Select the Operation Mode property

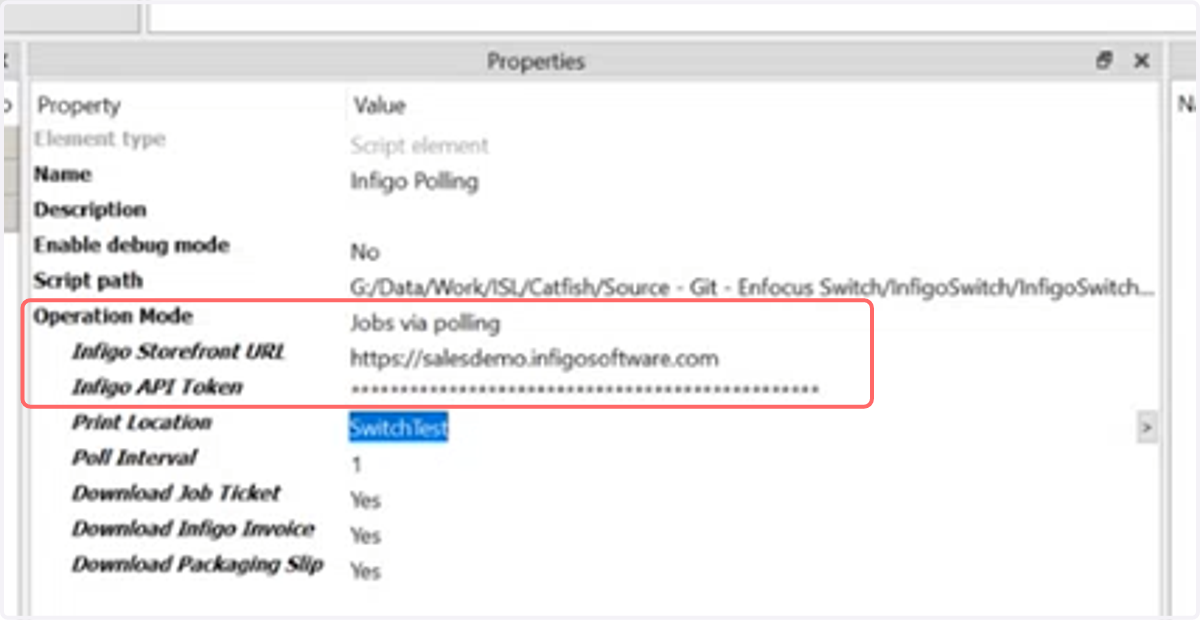pyautogui.click(x=113, y=316)
